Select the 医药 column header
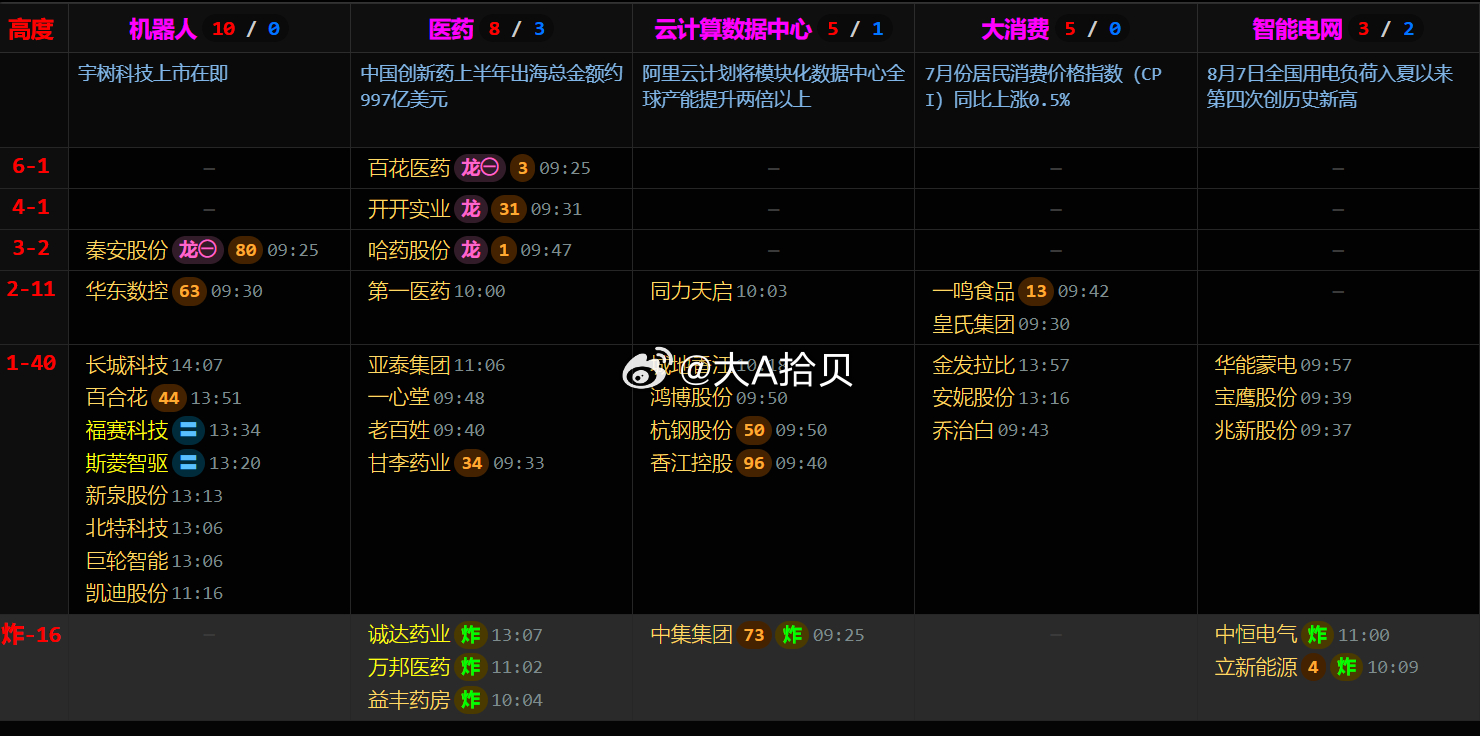This screenshot has width=1480, height=736. tap(451, 29)
